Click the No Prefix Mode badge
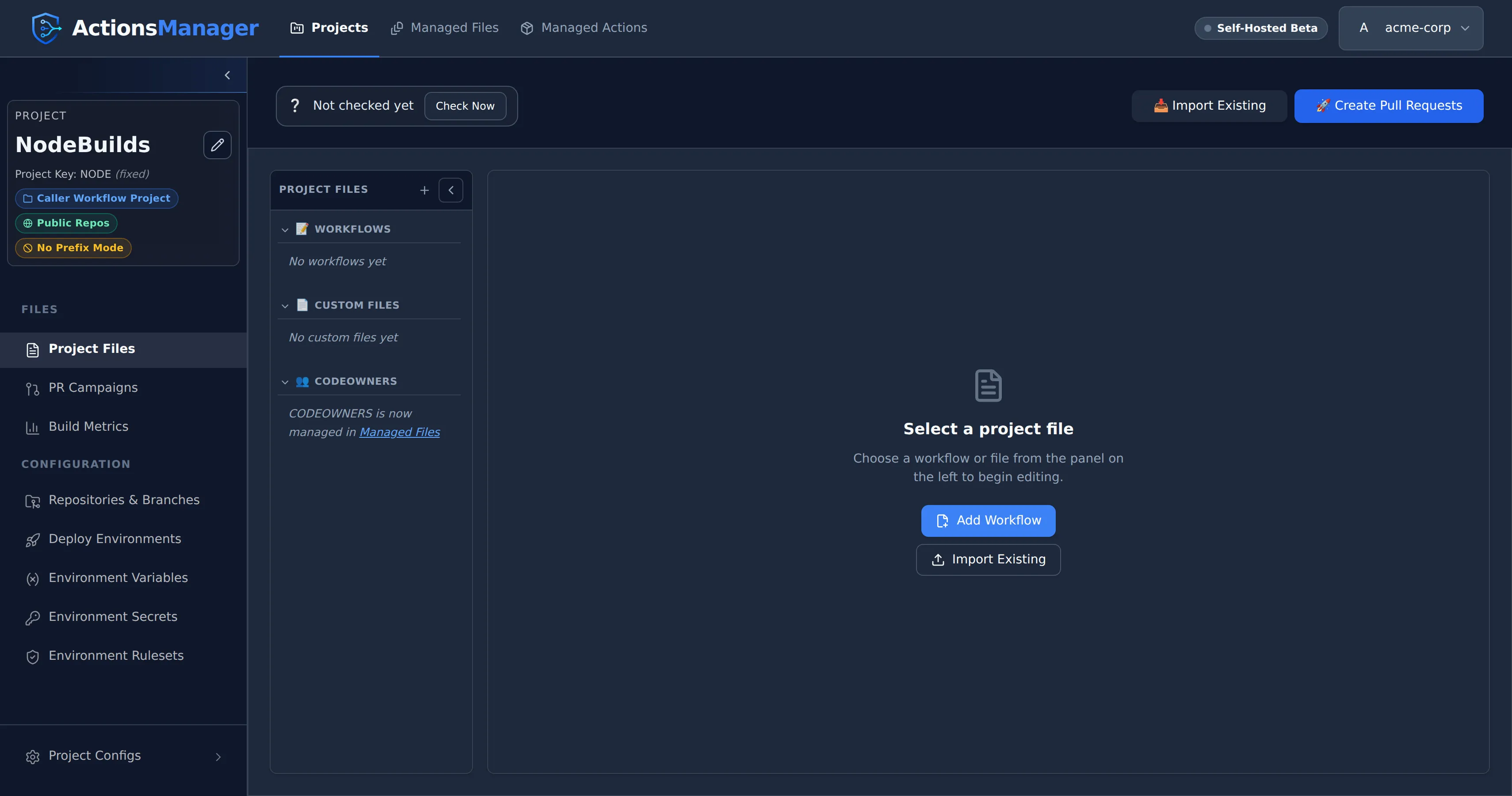This screenshot has width=1512, height=796. coord(73,248)
